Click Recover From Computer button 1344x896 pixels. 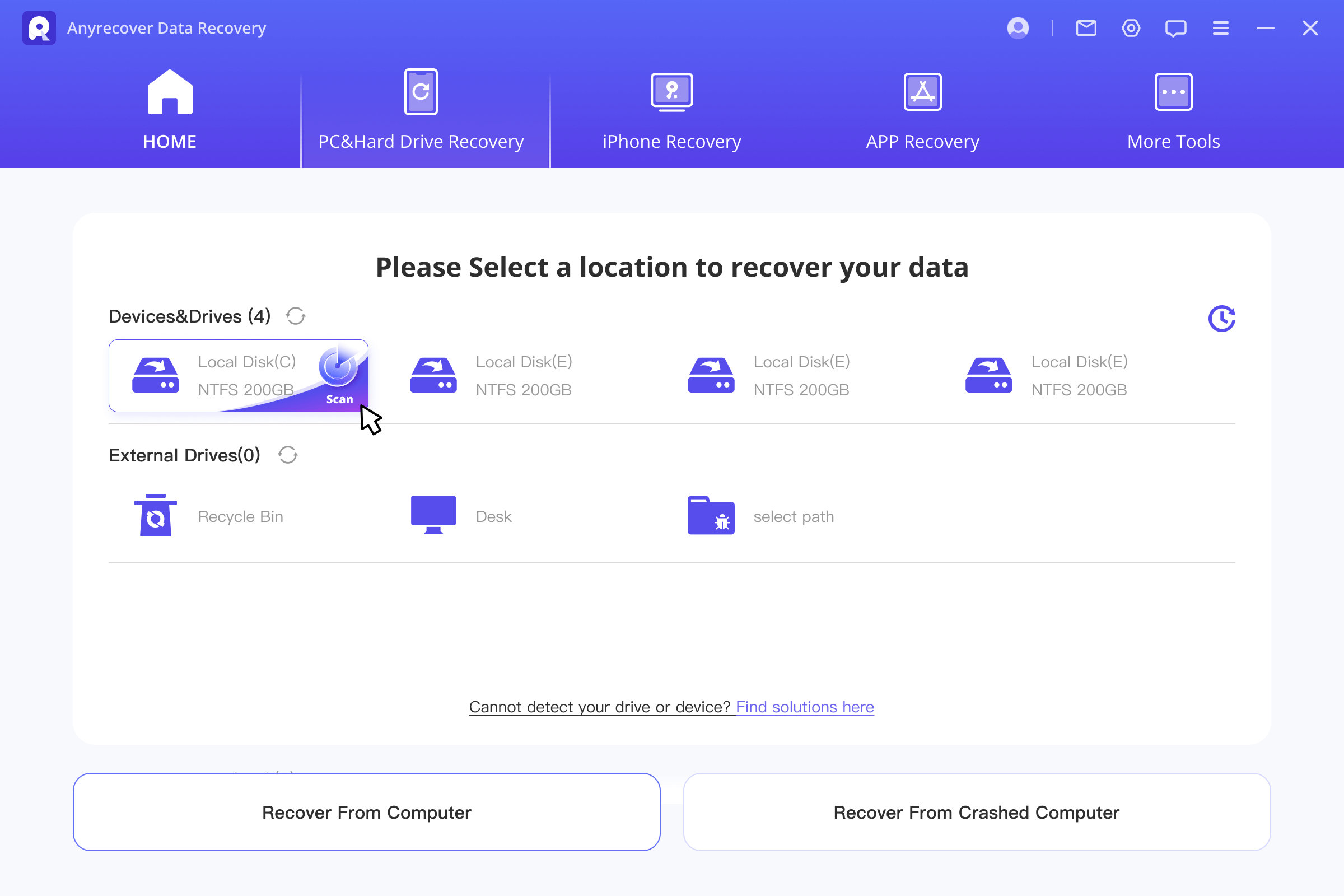[x=367, y=812]
